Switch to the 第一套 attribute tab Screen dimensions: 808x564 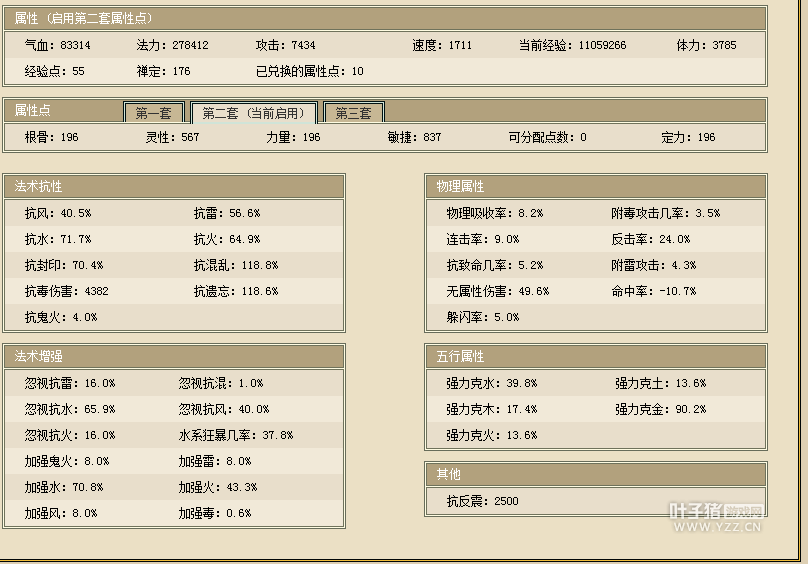pyautogui.click(x=153, y=113)
